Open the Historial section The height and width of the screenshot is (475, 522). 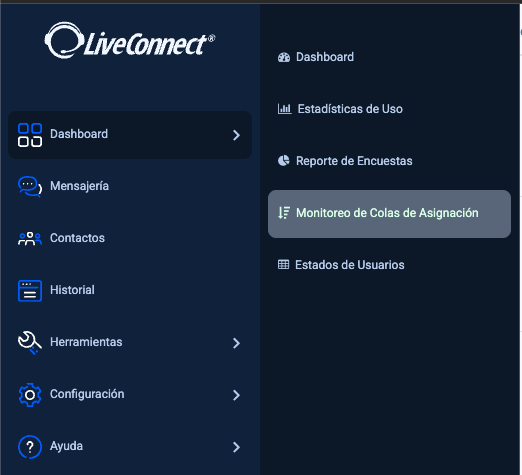[x=72, y=290]
